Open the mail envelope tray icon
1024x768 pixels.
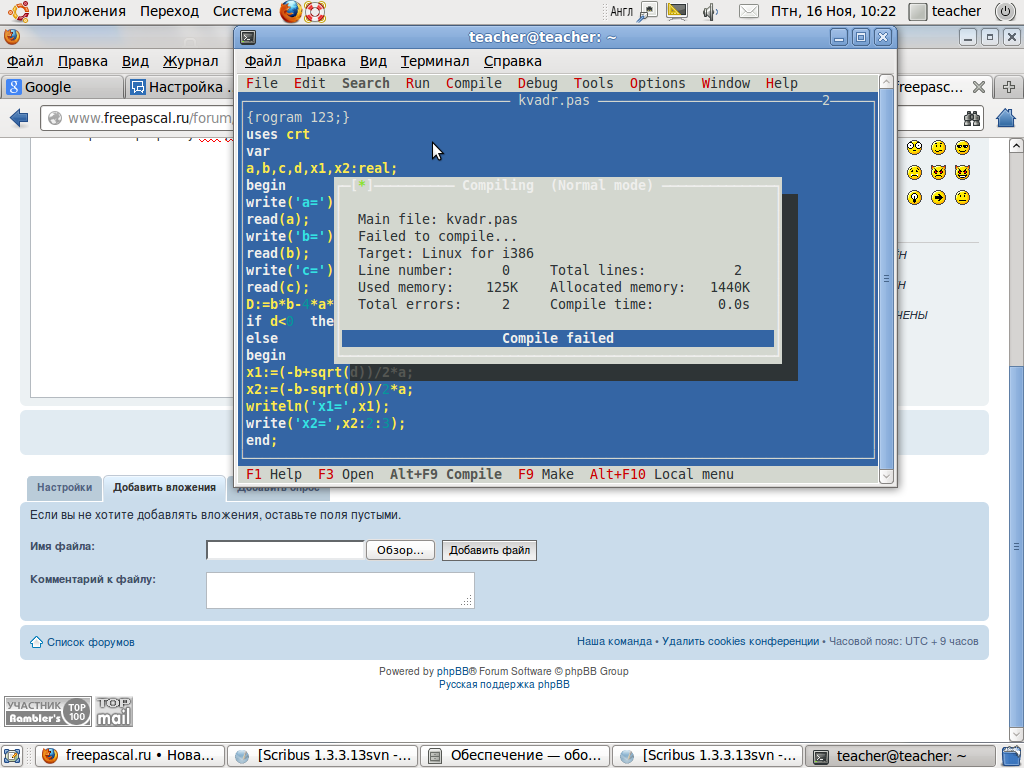pyautogui.click(x=748, y=12)
